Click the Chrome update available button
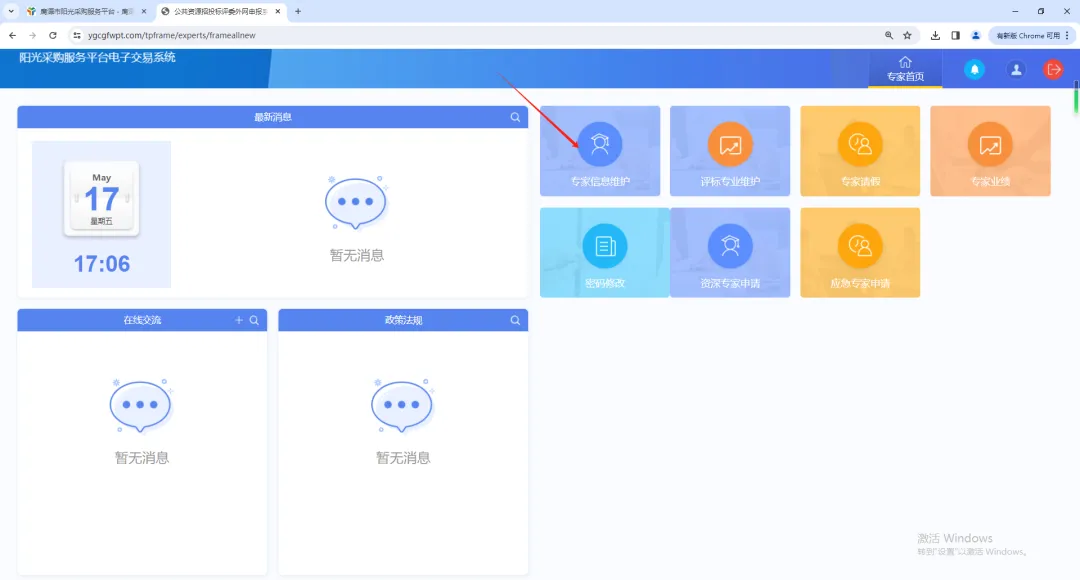 point(1030,35)
